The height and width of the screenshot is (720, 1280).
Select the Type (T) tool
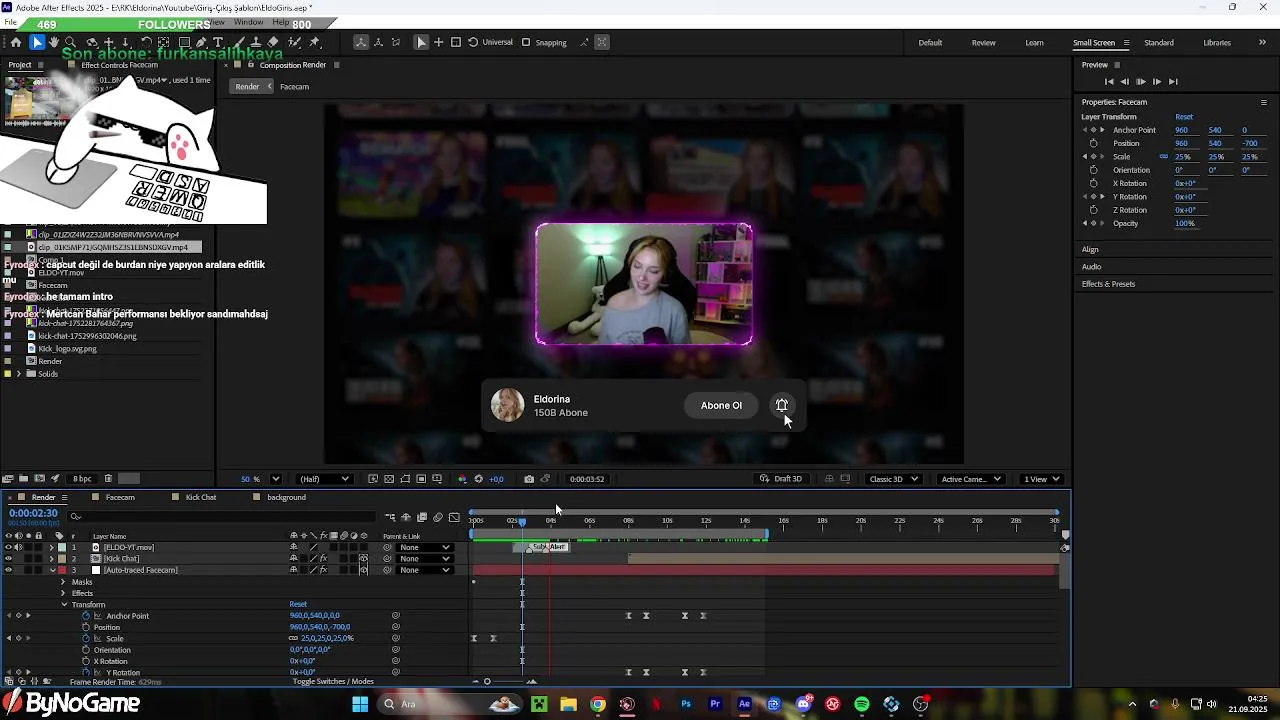point(218,42)
